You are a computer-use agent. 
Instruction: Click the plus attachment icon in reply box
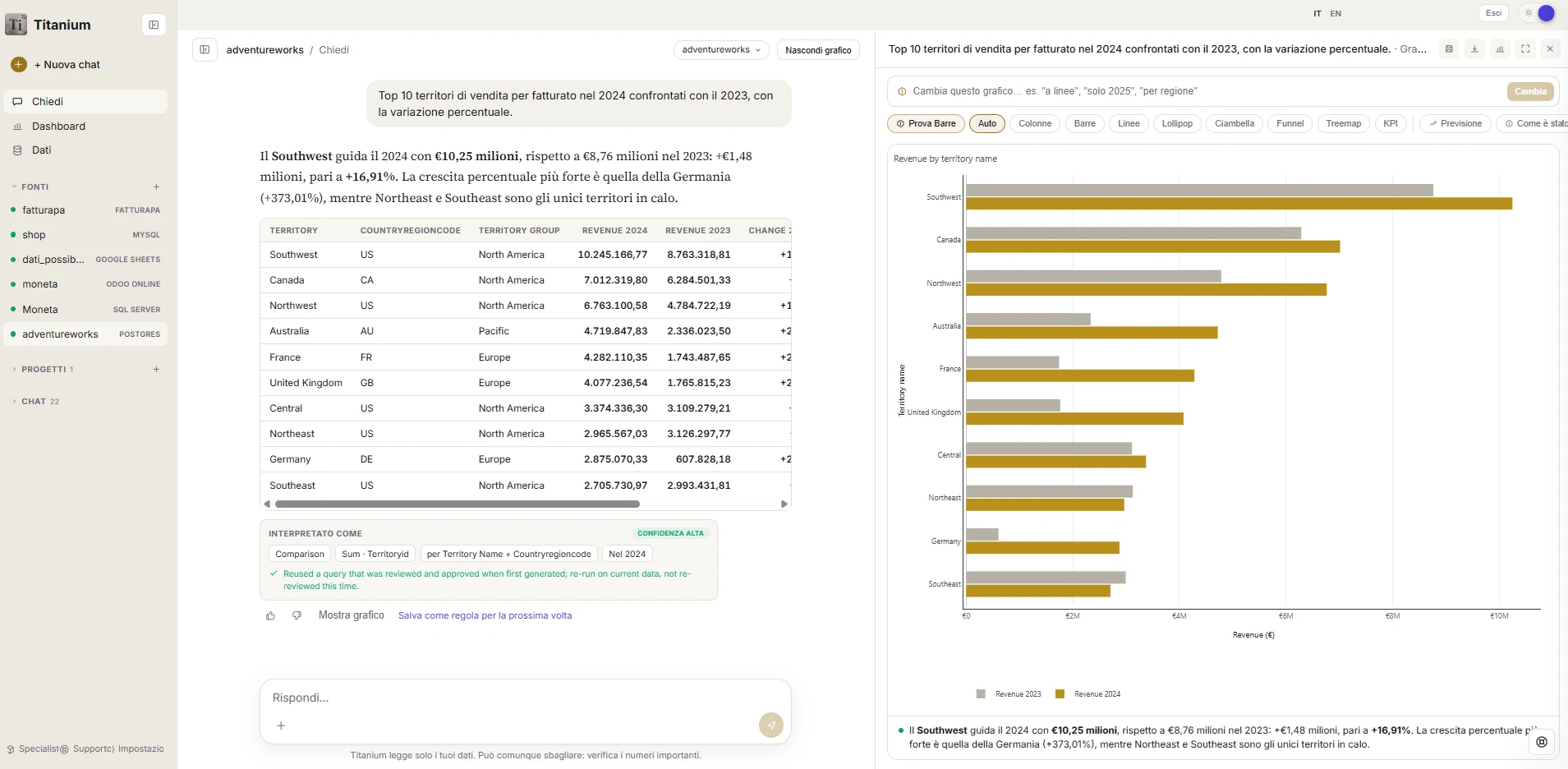click(281, 725)
